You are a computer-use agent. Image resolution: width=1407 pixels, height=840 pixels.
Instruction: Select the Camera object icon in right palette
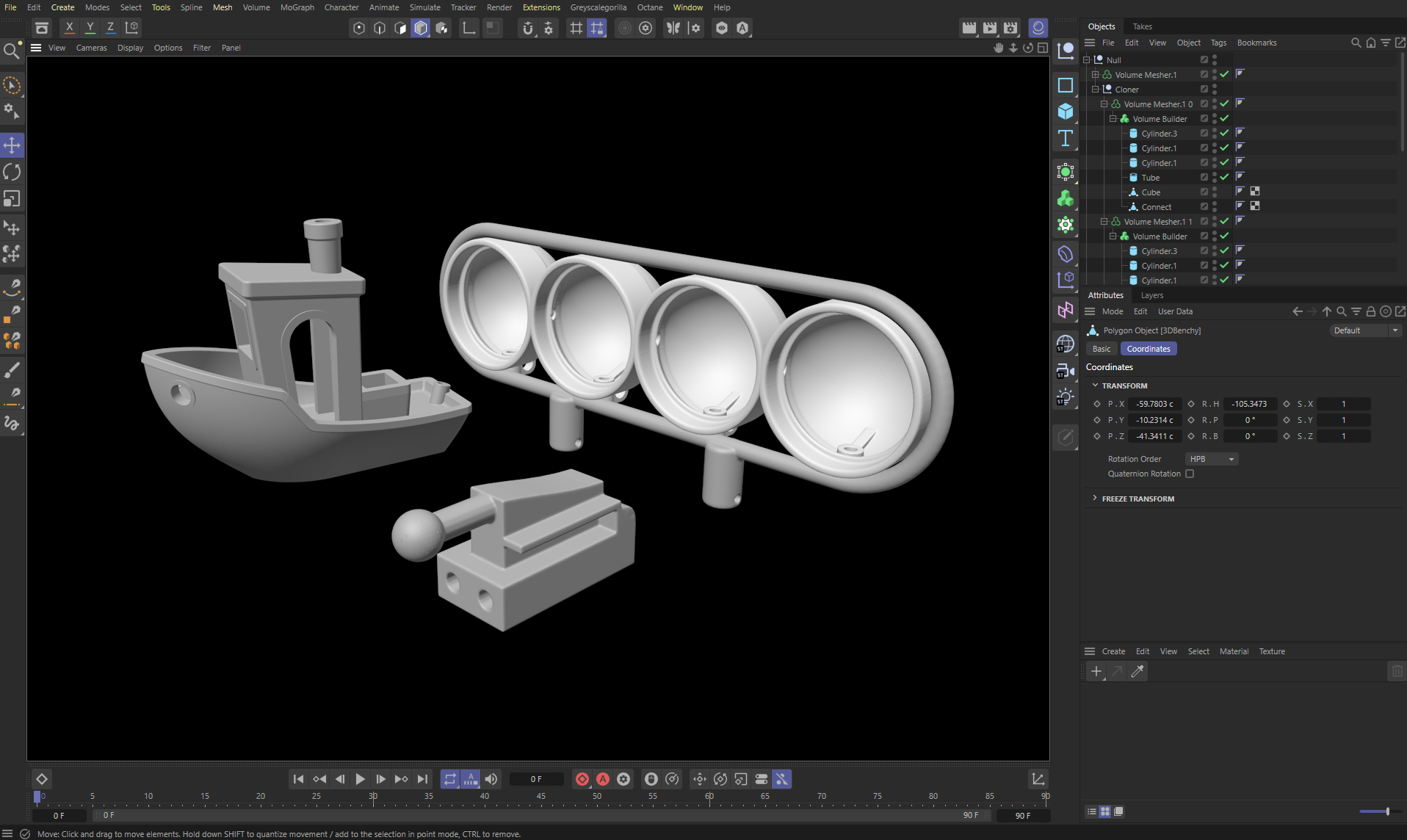tap(1066, 371)
